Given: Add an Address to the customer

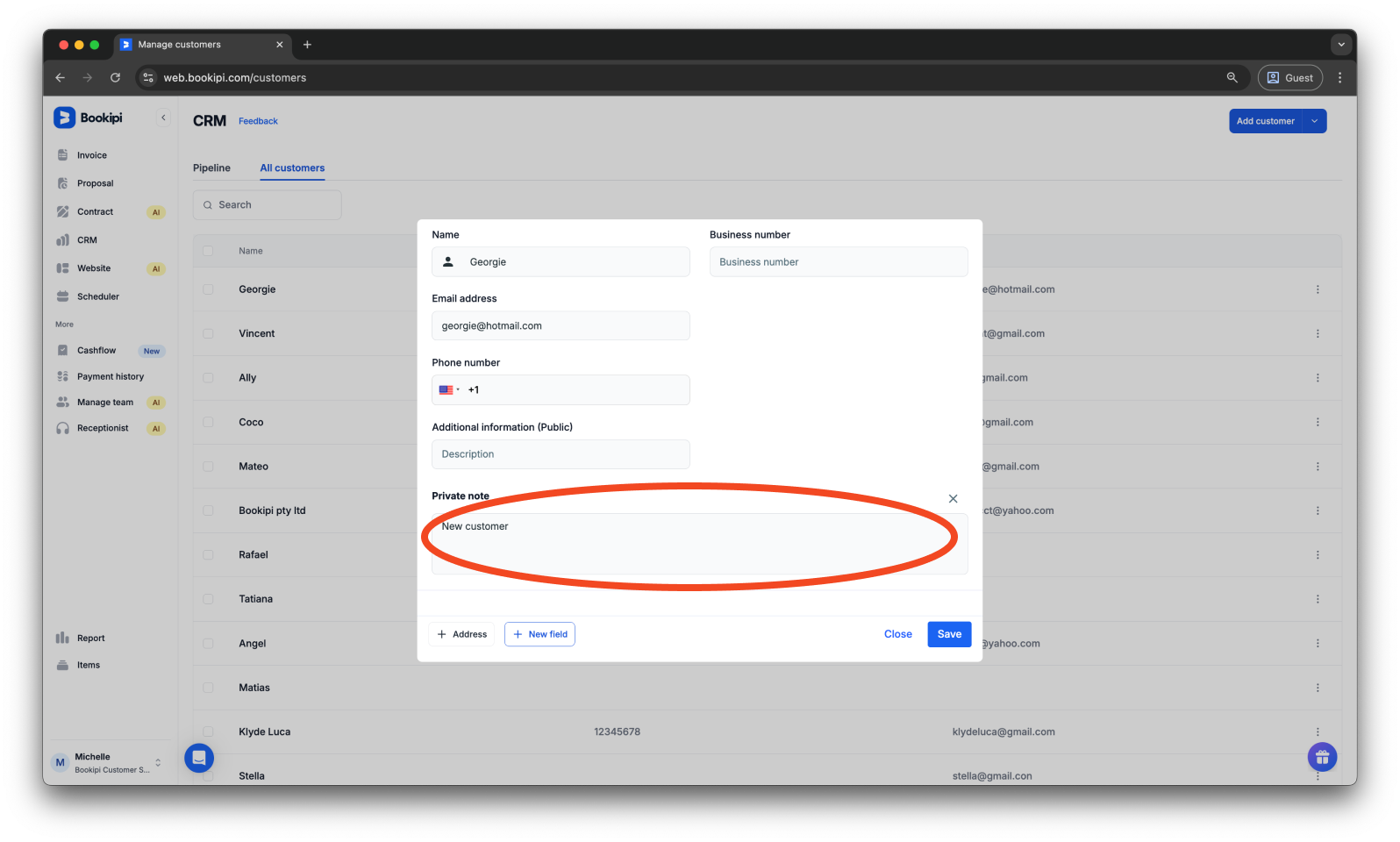Looking at the screenshot, I should (x=461, y=634).
